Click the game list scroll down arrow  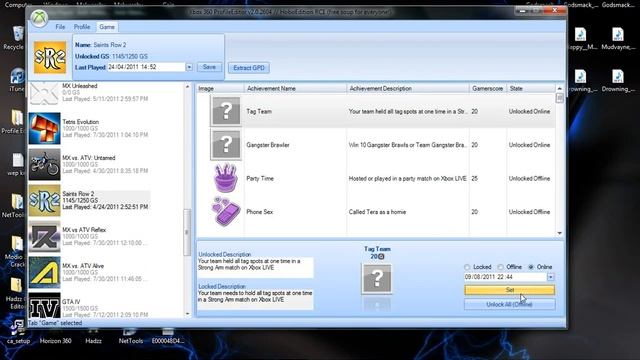point(188,314)
